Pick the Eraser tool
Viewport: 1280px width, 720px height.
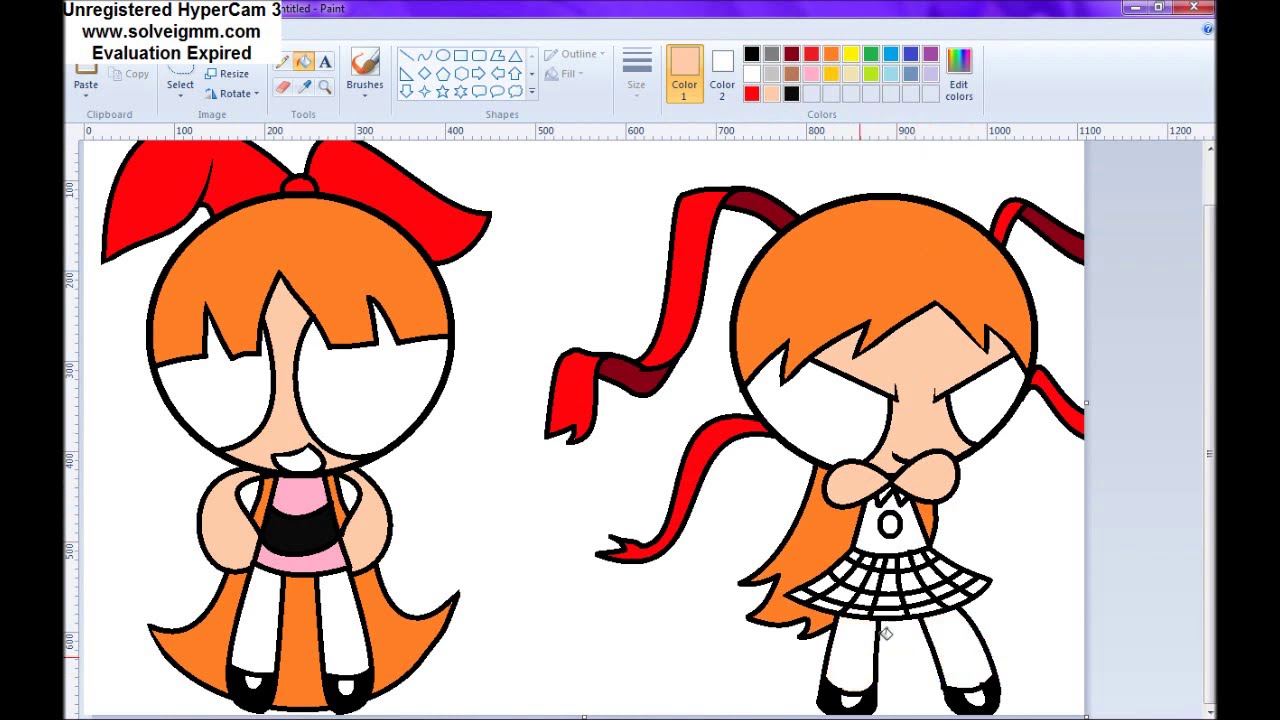[x=283, y=88]
